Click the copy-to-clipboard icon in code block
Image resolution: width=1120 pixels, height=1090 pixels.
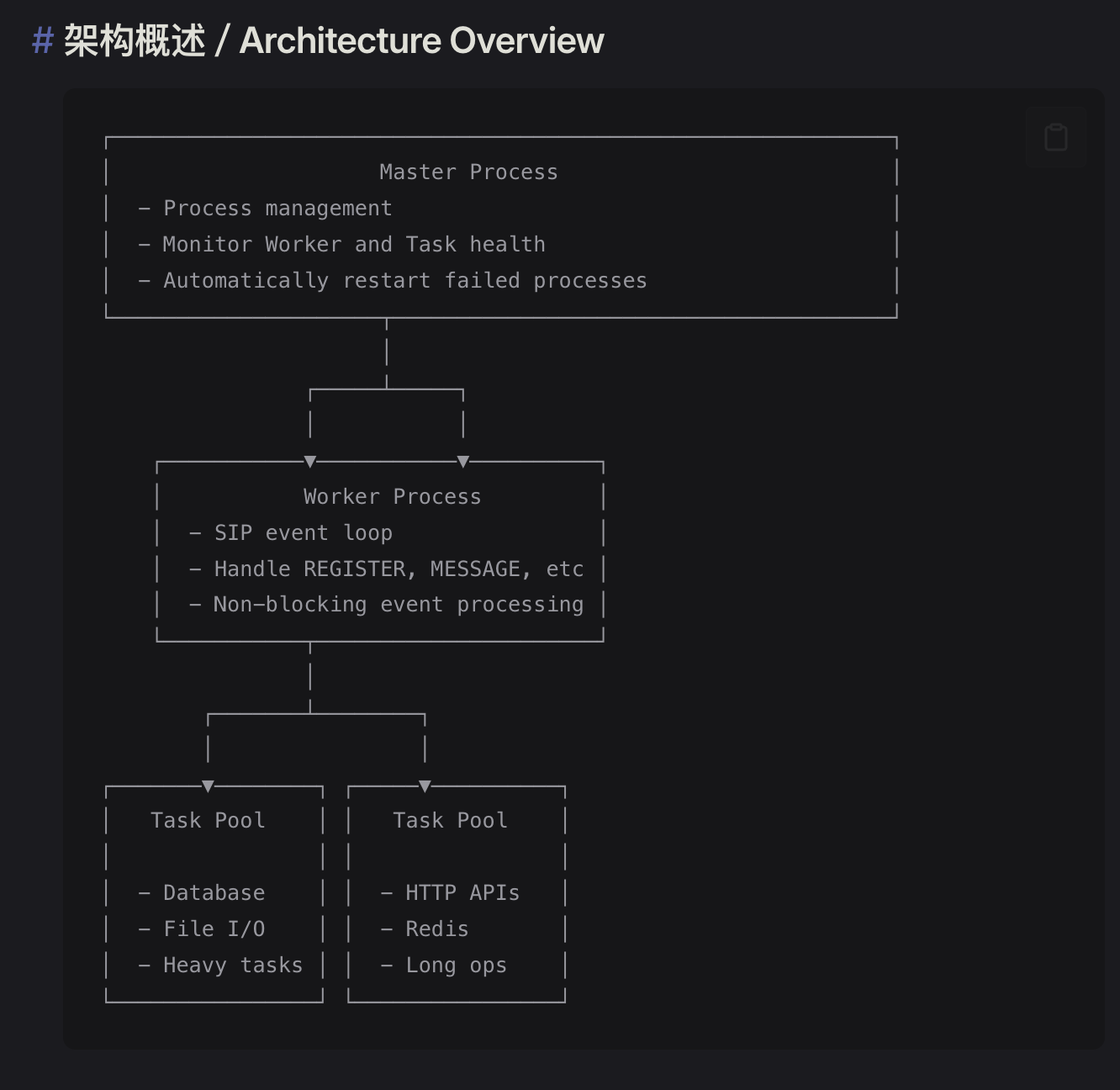pos(1056,137)
